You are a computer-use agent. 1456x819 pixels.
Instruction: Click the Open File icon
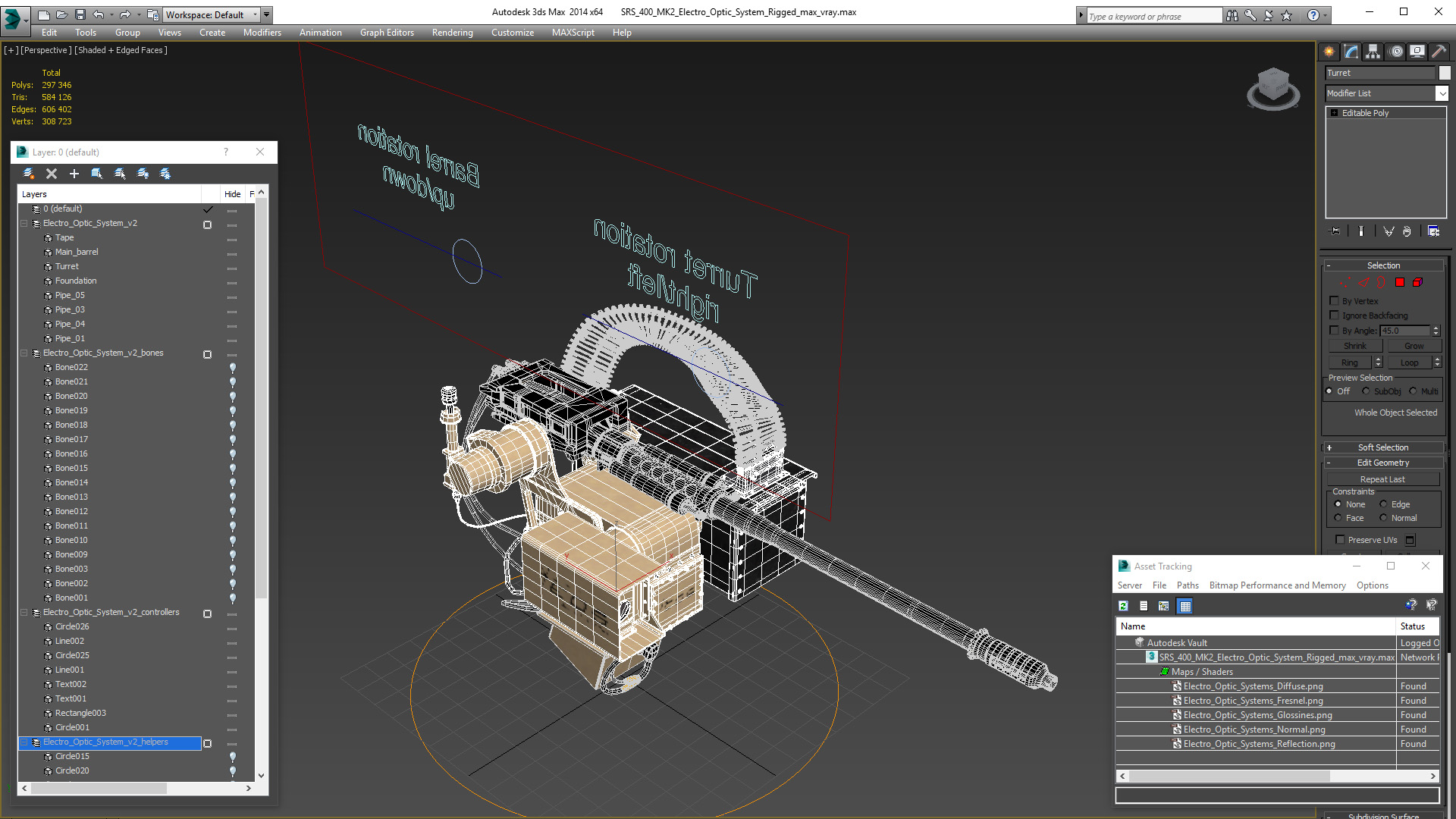(61, 14)
